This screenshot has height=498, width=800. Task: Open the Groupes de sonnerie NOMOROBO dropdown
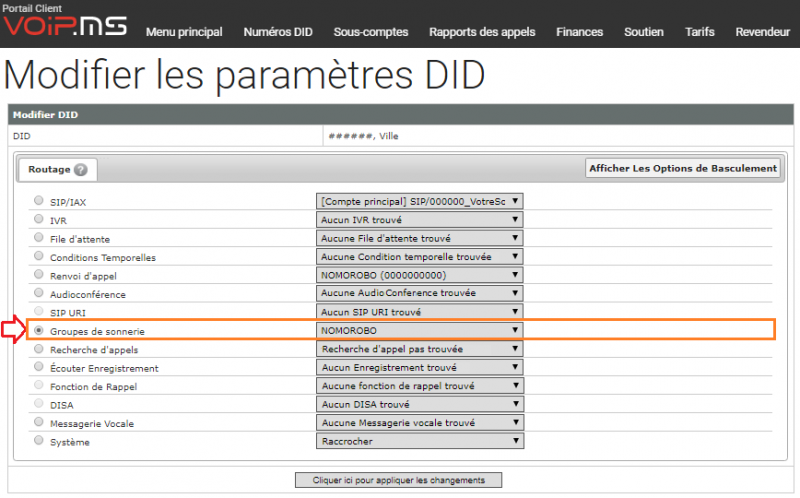click(419, 331)
